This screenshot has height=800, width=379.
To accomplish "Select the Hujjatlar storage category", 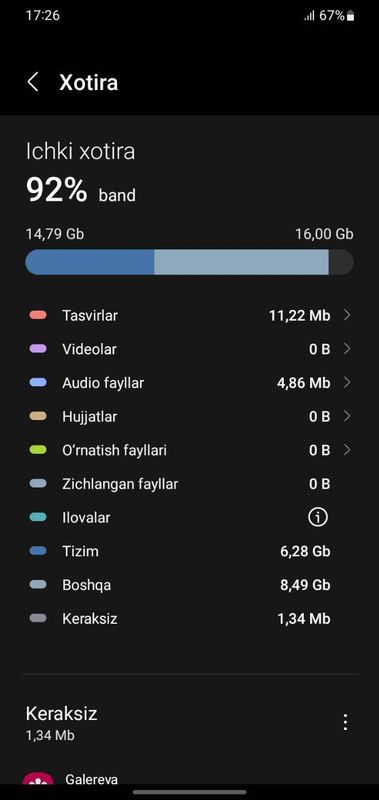I will tap(189, 416).
